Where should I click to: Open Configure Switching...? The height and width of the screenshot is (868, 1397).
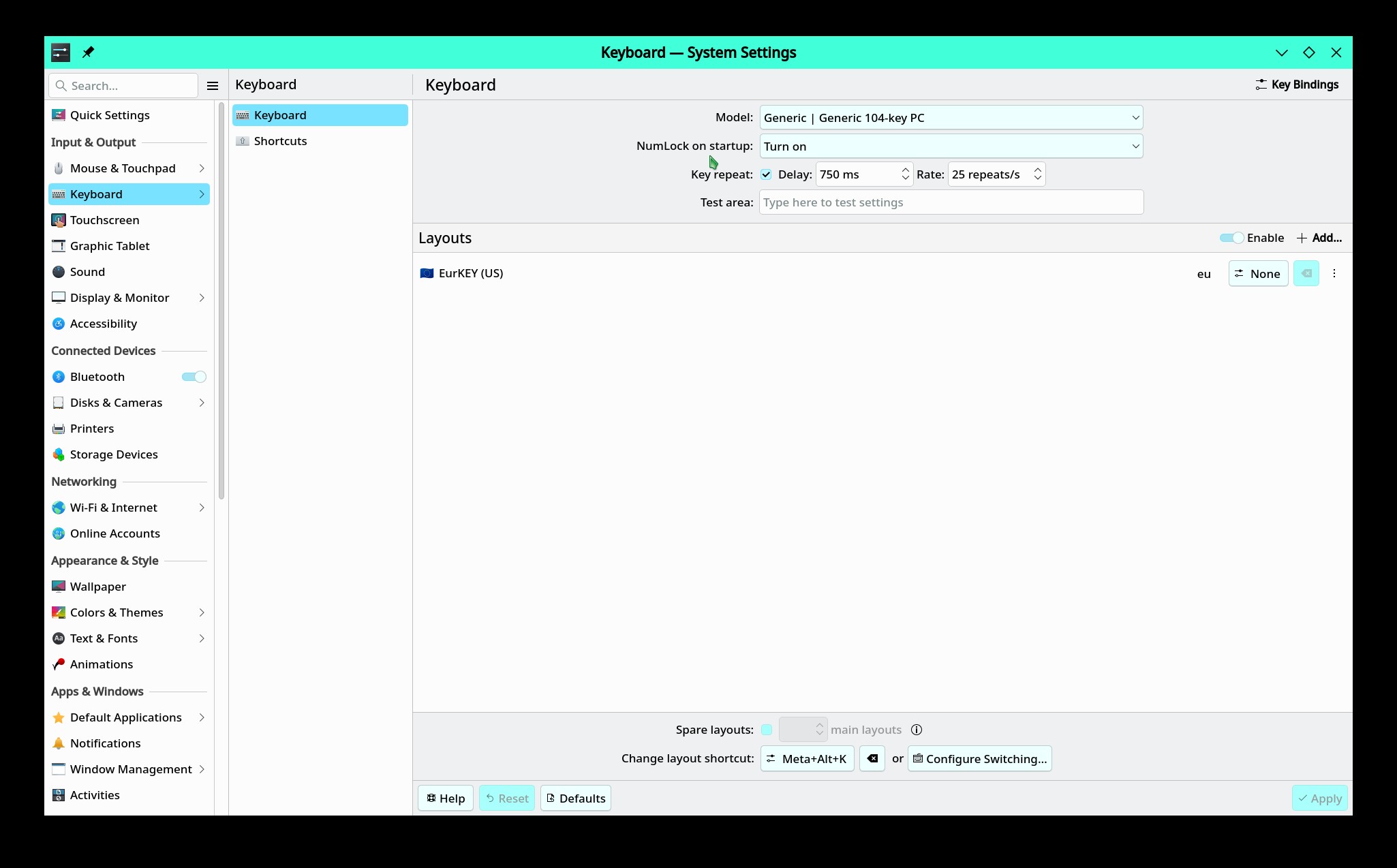click(979, 758)
